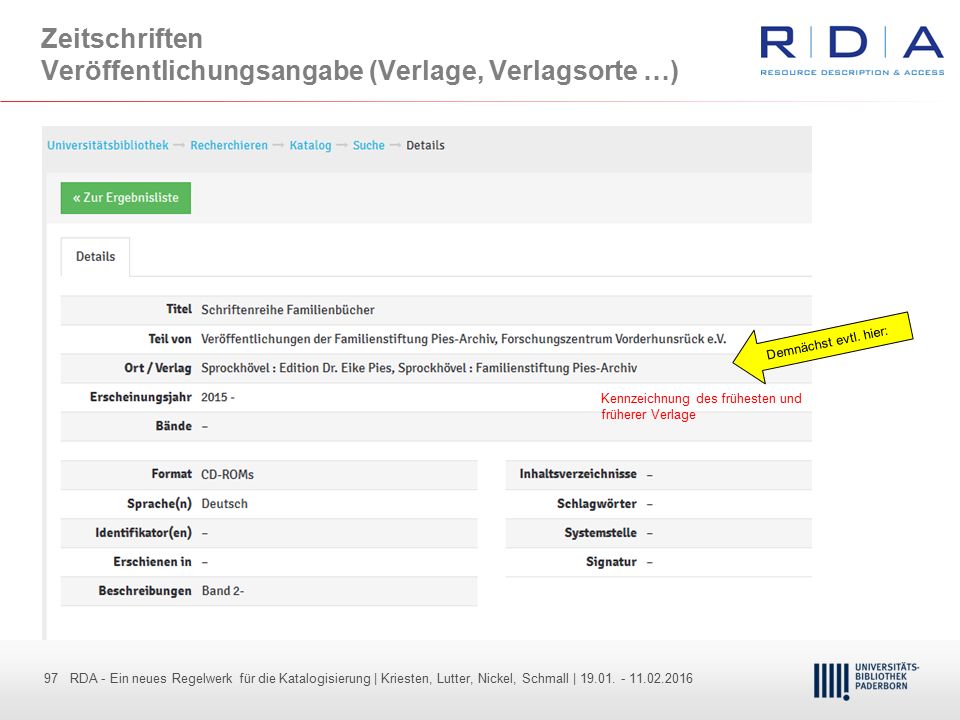
Task: Click the Details breadcrumb text
Action: [426, 145]
